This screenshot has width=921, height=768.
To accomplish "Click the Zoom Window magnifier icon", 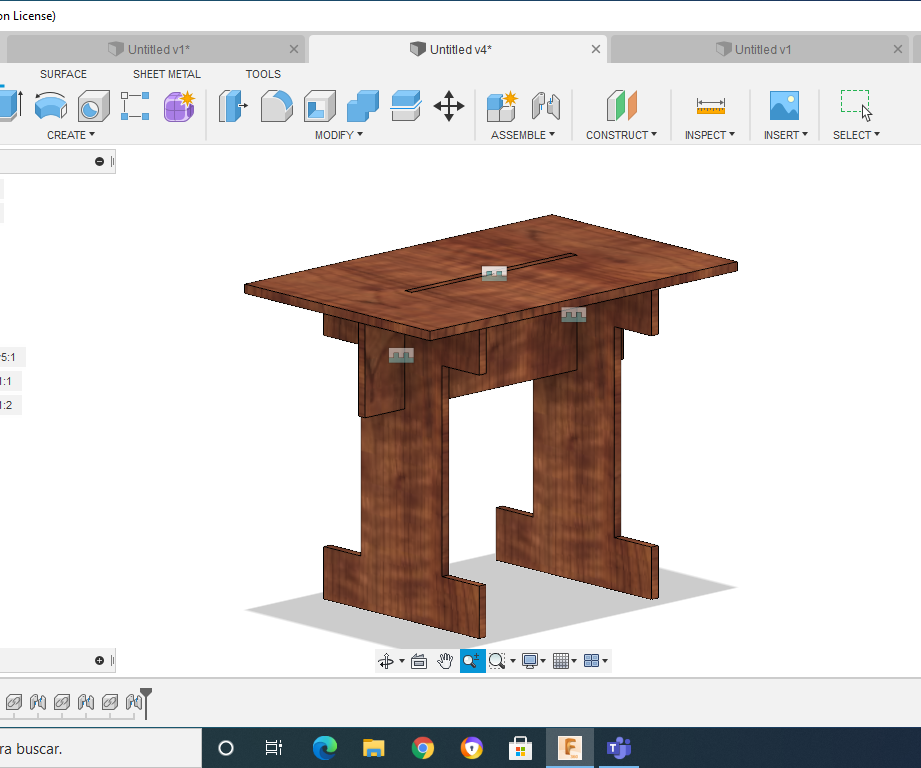I will click(x=497, y=661).
